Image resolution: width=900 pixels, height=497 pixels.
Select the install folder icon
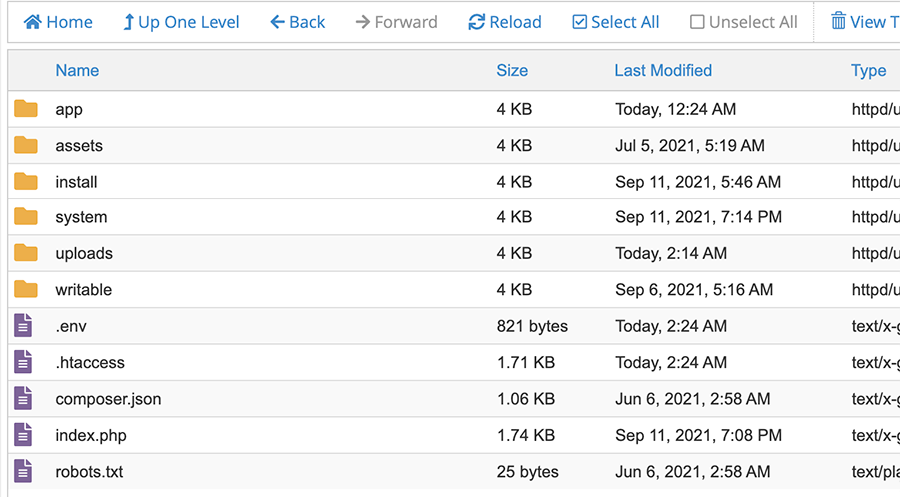tap(26, 182)
